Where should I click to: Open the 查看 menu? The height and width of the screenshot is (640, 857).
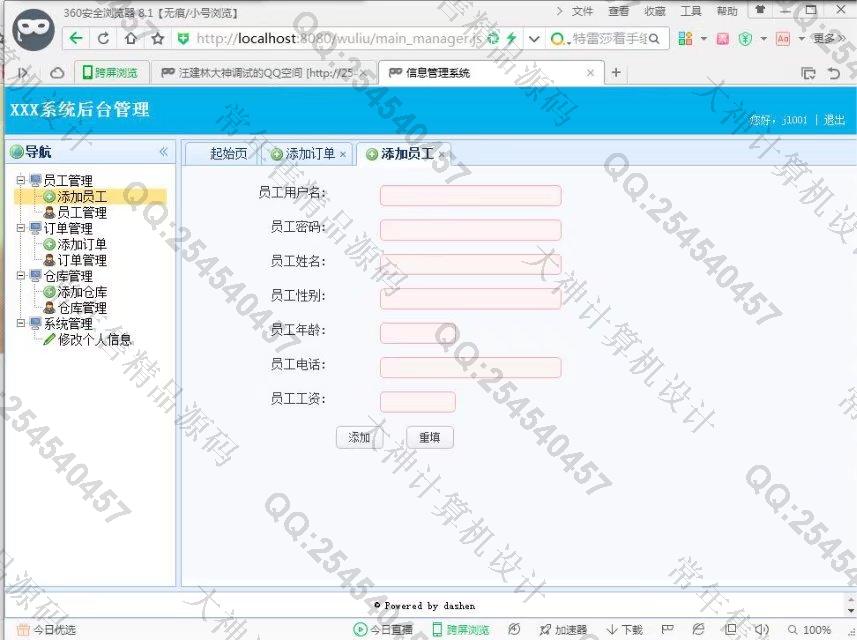tap(618, 11)
